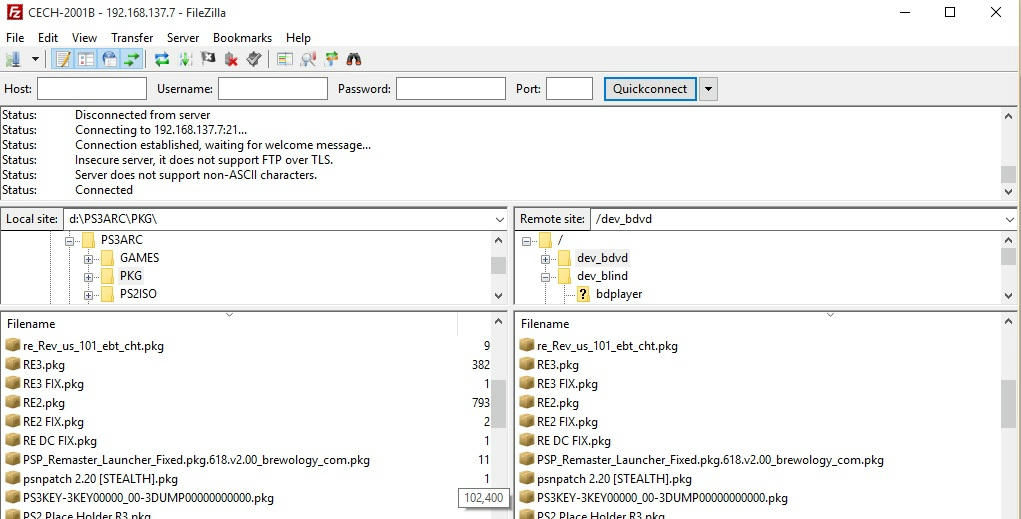Open the Remote site path dropdown
This screenshot has height=519, width=1021.
point(1009,219)
